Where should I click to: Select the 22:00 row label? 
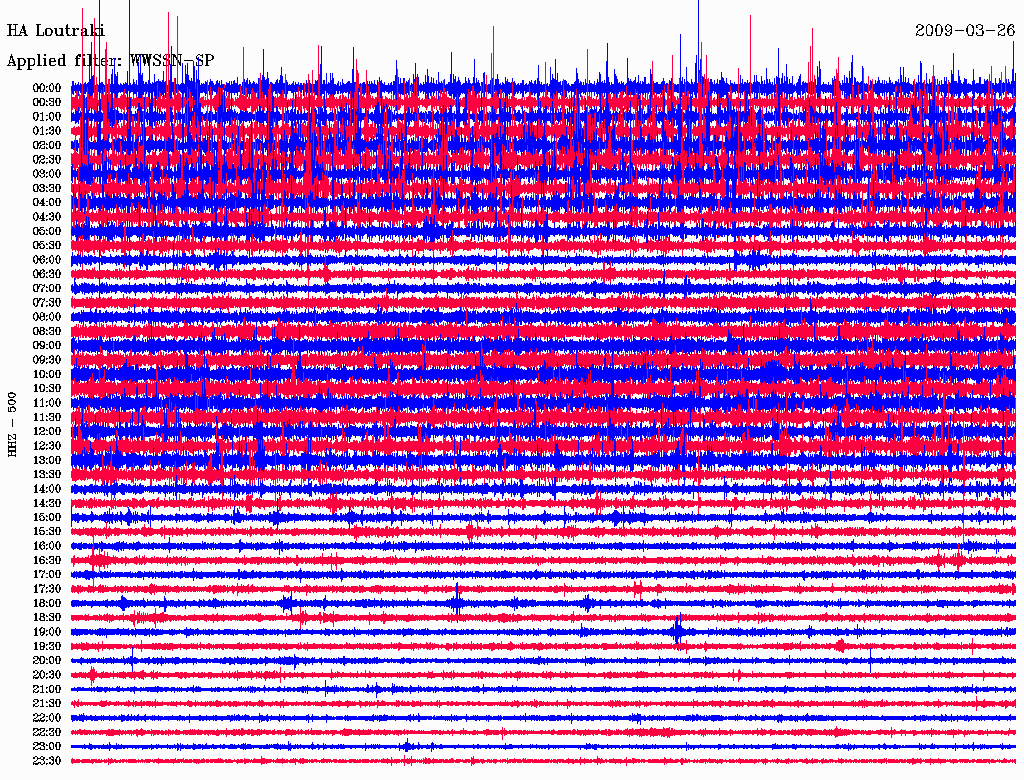47,718
